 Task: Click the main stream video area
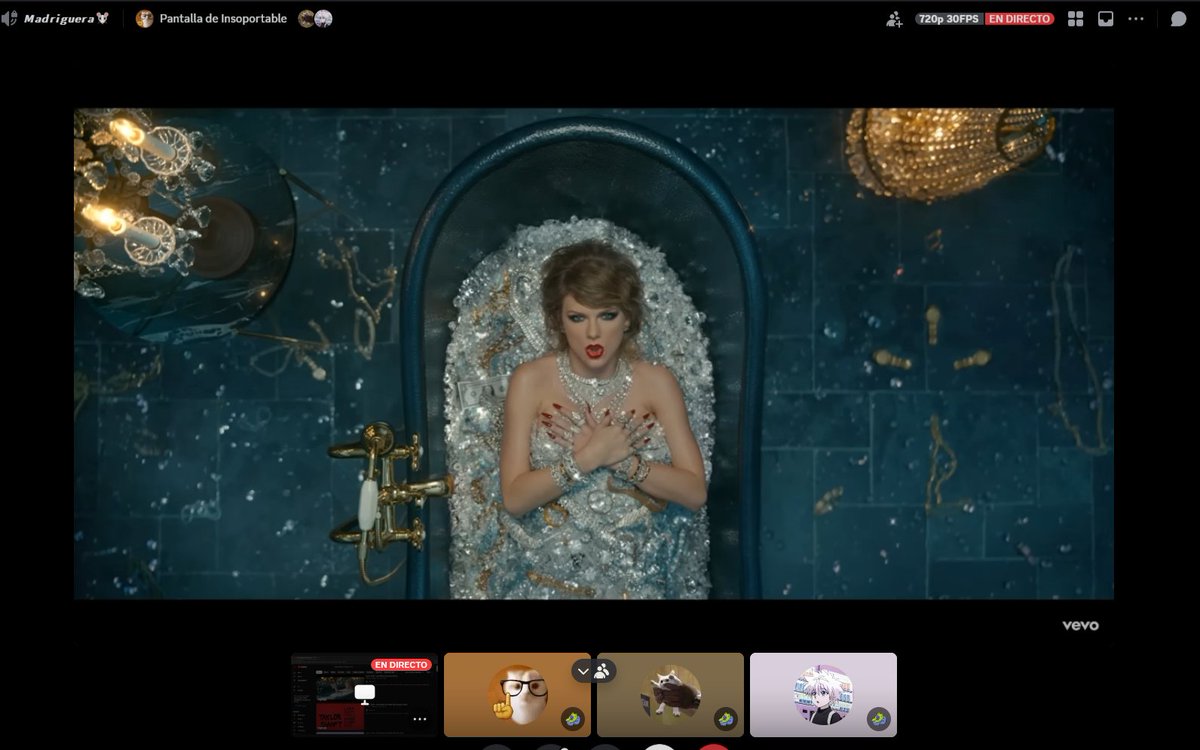click(594, 353)
